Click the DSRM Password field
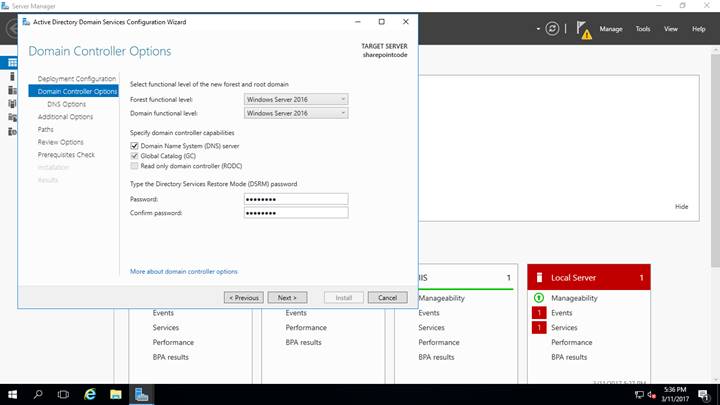 click(296, 199)
